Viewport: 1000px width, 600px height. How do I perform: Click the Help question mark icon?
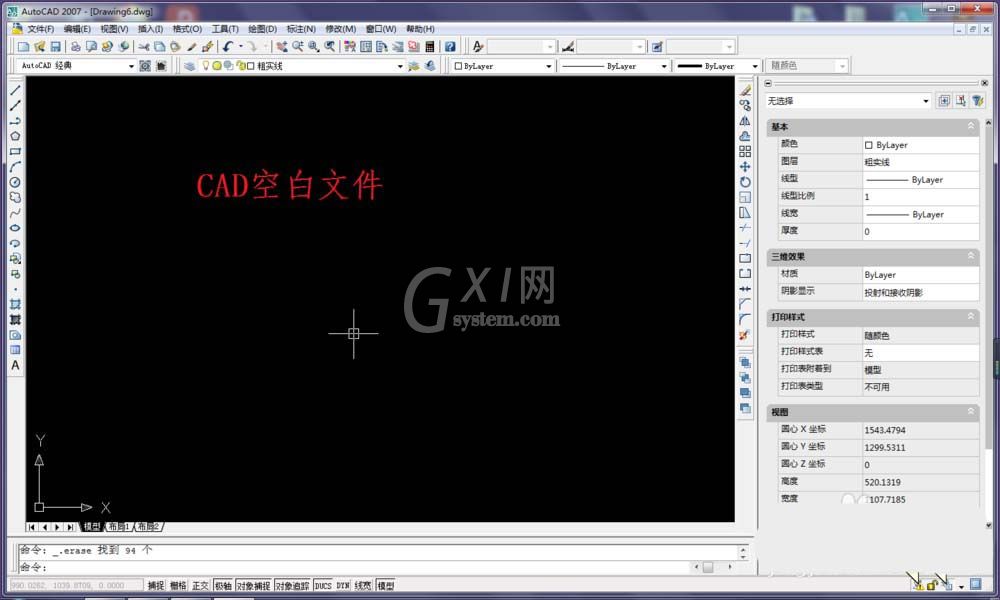[x=450, y=47]
